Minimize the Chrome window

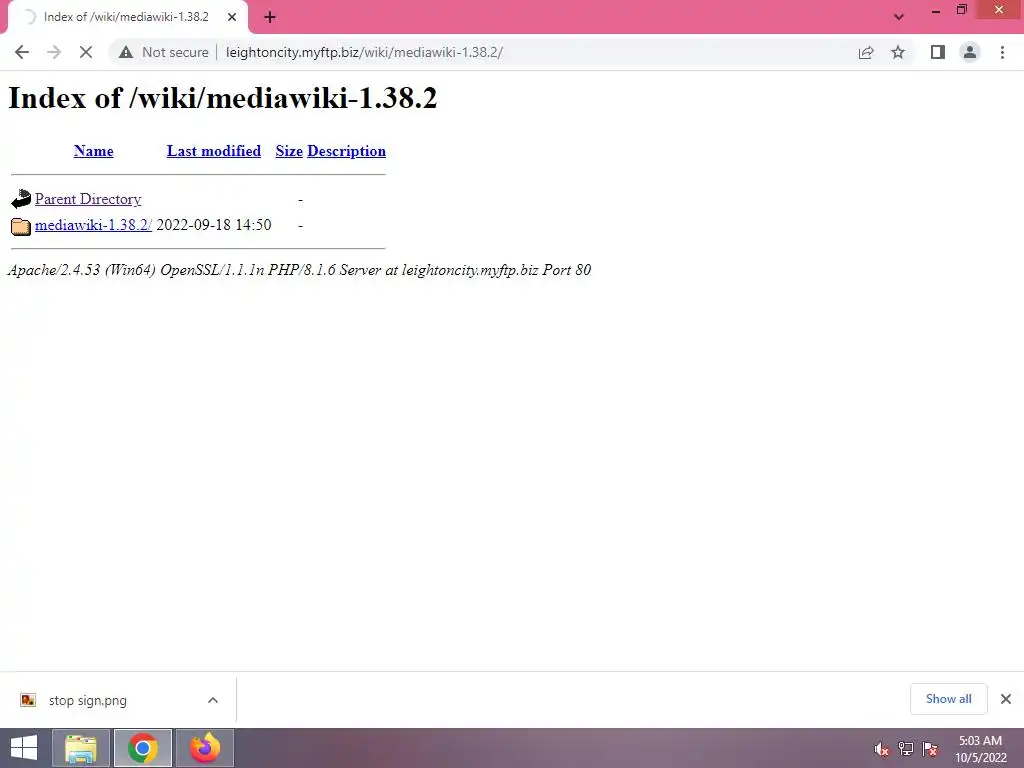tap(936, 10)
